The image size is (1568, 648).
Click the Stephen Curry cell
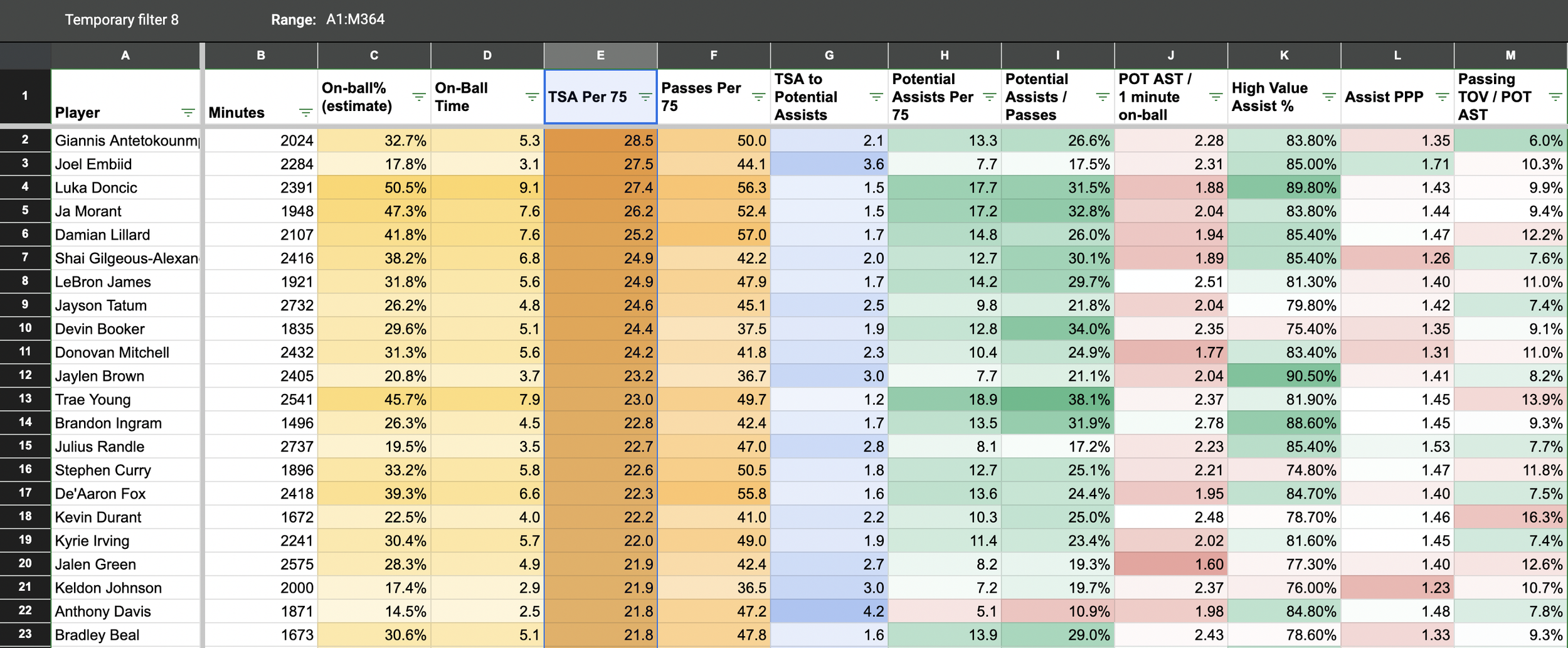tap(125, 470)
